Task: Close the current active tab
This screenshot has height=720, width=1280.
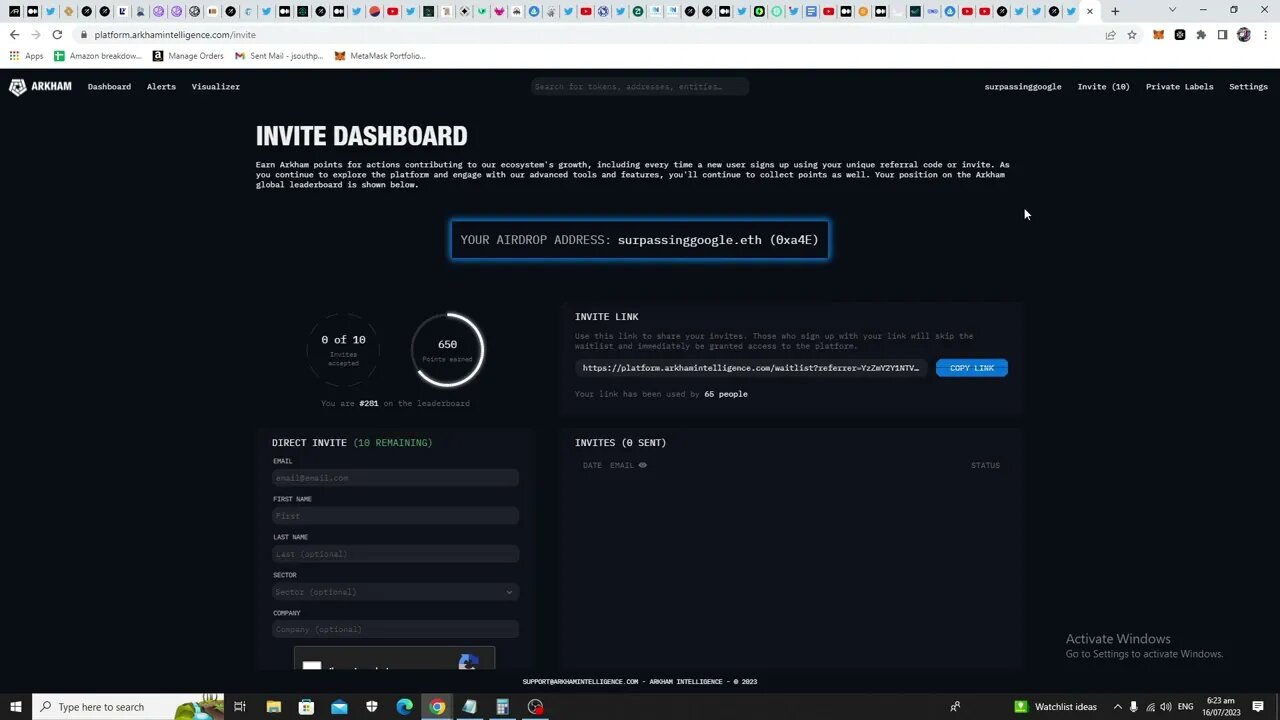Action: pyautogui.click(x=1090, y=12)
